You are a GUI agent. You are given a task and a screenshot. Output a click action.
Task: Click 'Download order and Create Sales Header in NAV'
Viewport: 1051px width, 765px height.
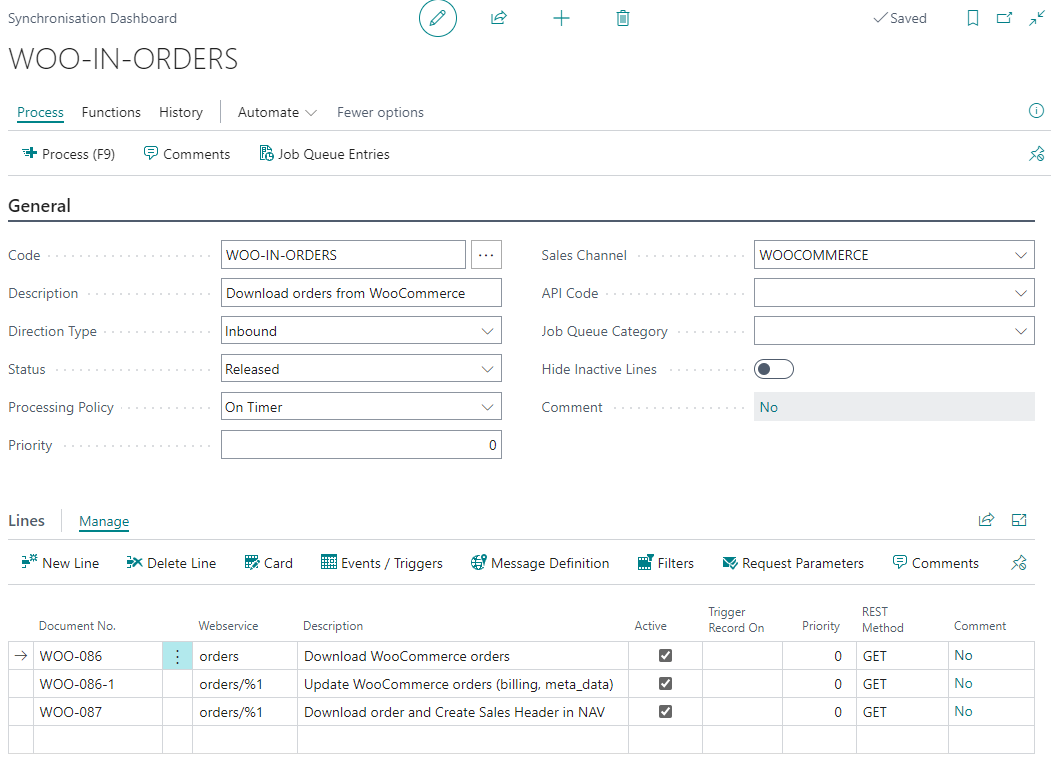[x=463, y=712]
